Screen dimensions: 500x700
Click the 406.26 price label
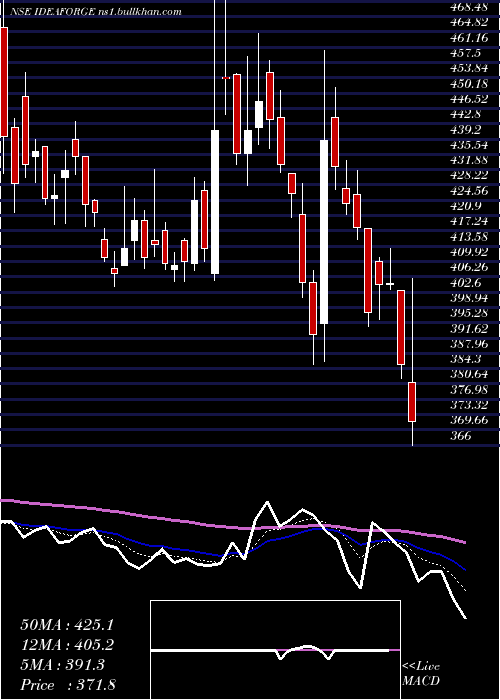tap(469, 267)
